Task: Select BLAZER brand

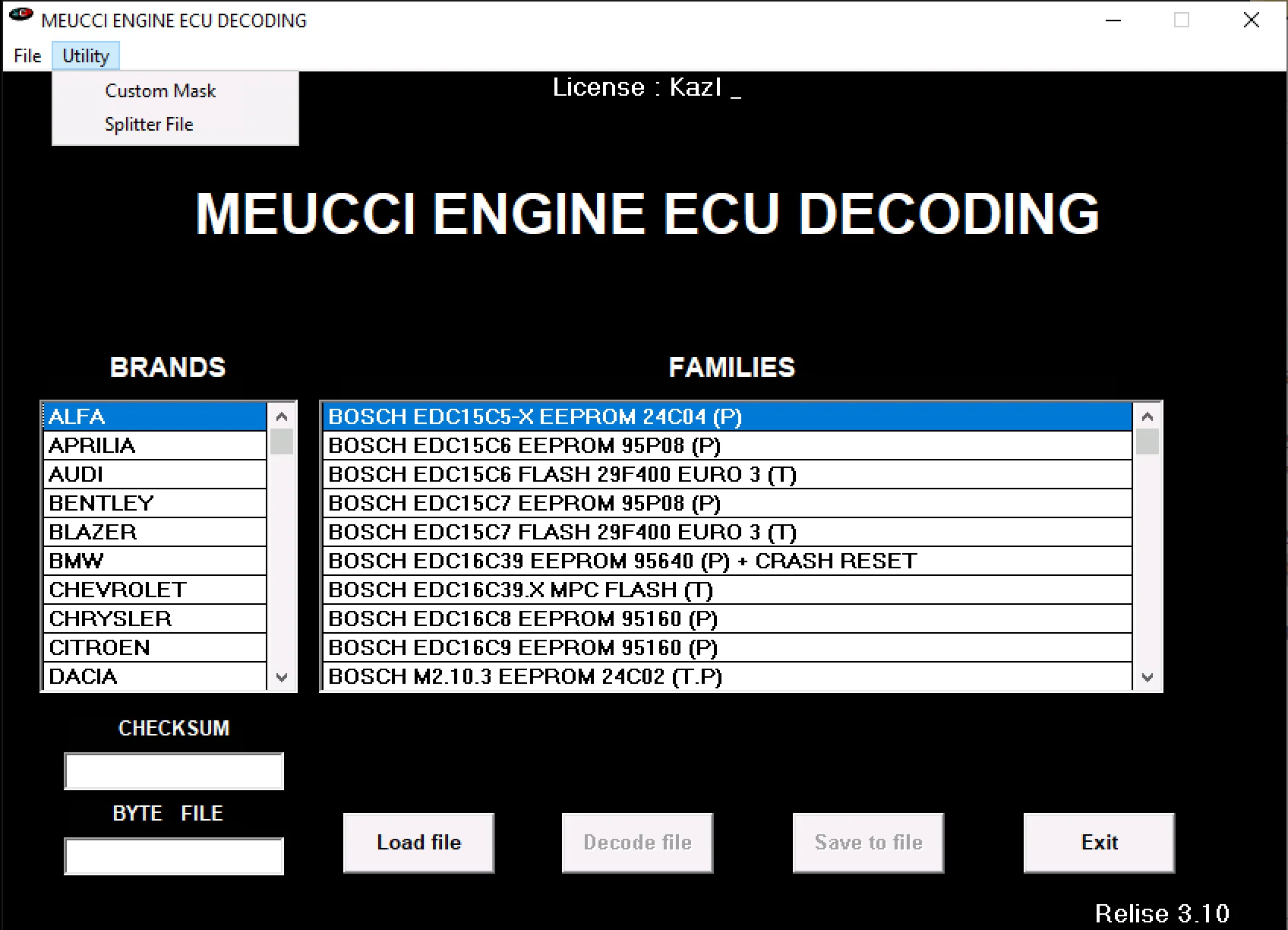Action: tap(155, 533)
